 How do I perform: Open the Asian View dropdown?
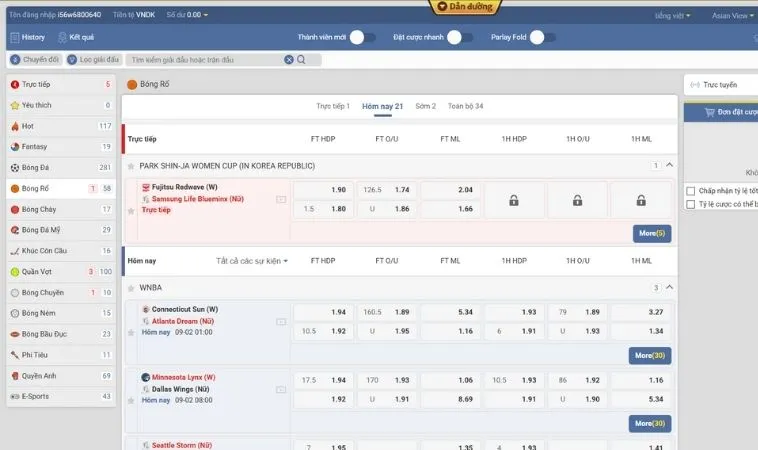[733, 16]
